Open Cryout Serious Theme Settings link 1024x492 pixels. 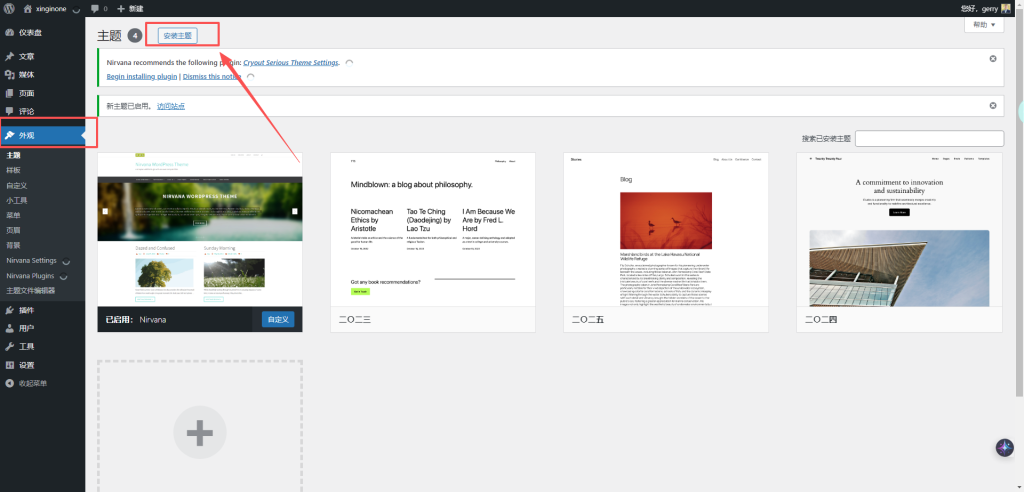[x=291, y=63]
